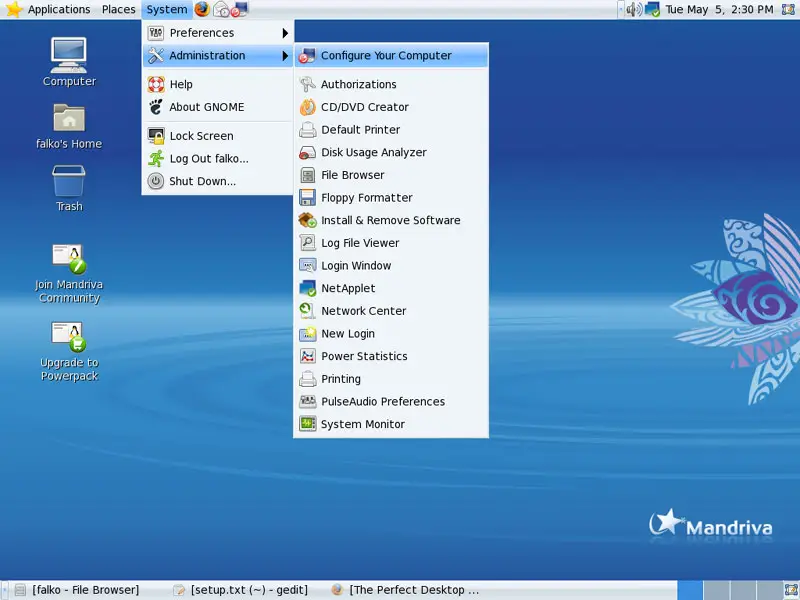The image size is (800, 600).
Task: Open Power Statistics
Action: tap(391, 356)
